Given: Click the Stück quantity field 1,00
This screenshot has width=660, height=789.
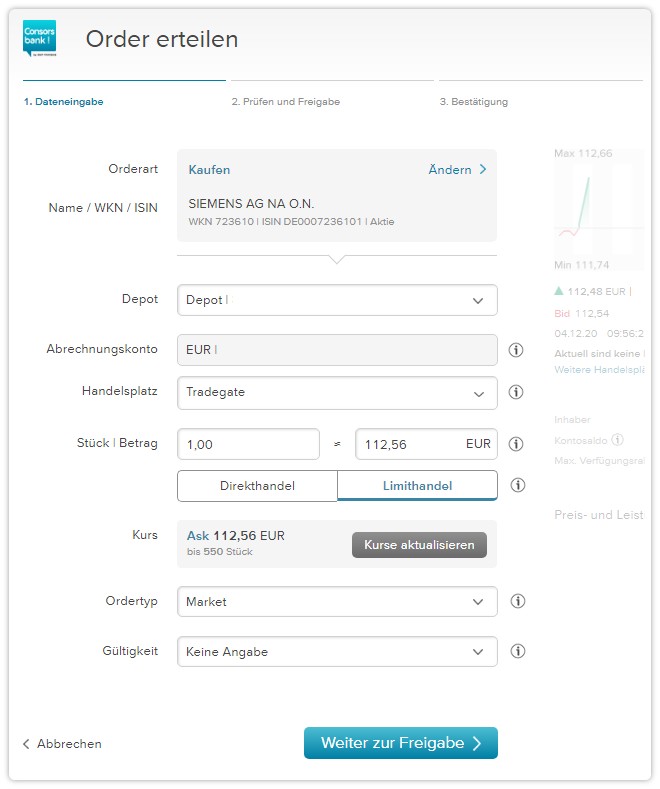Looking at the screenshot, I should click(x=249, y=444).
